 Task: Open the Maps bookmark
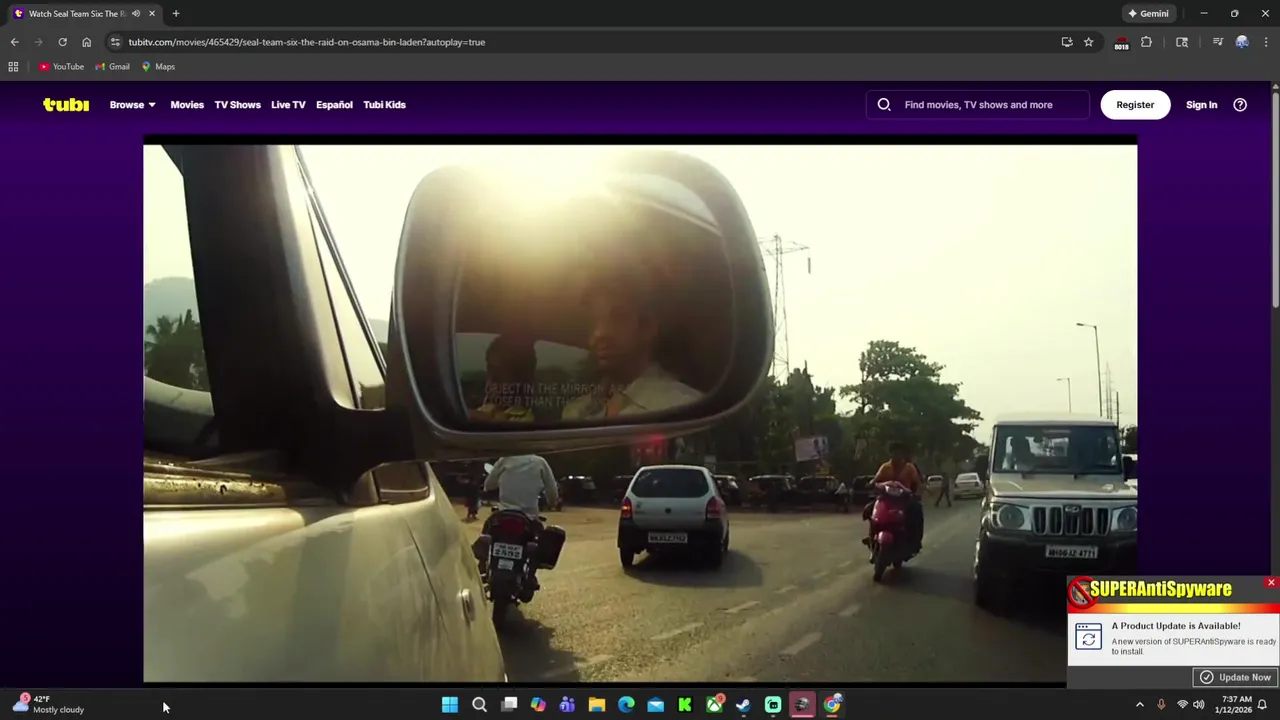158,67
